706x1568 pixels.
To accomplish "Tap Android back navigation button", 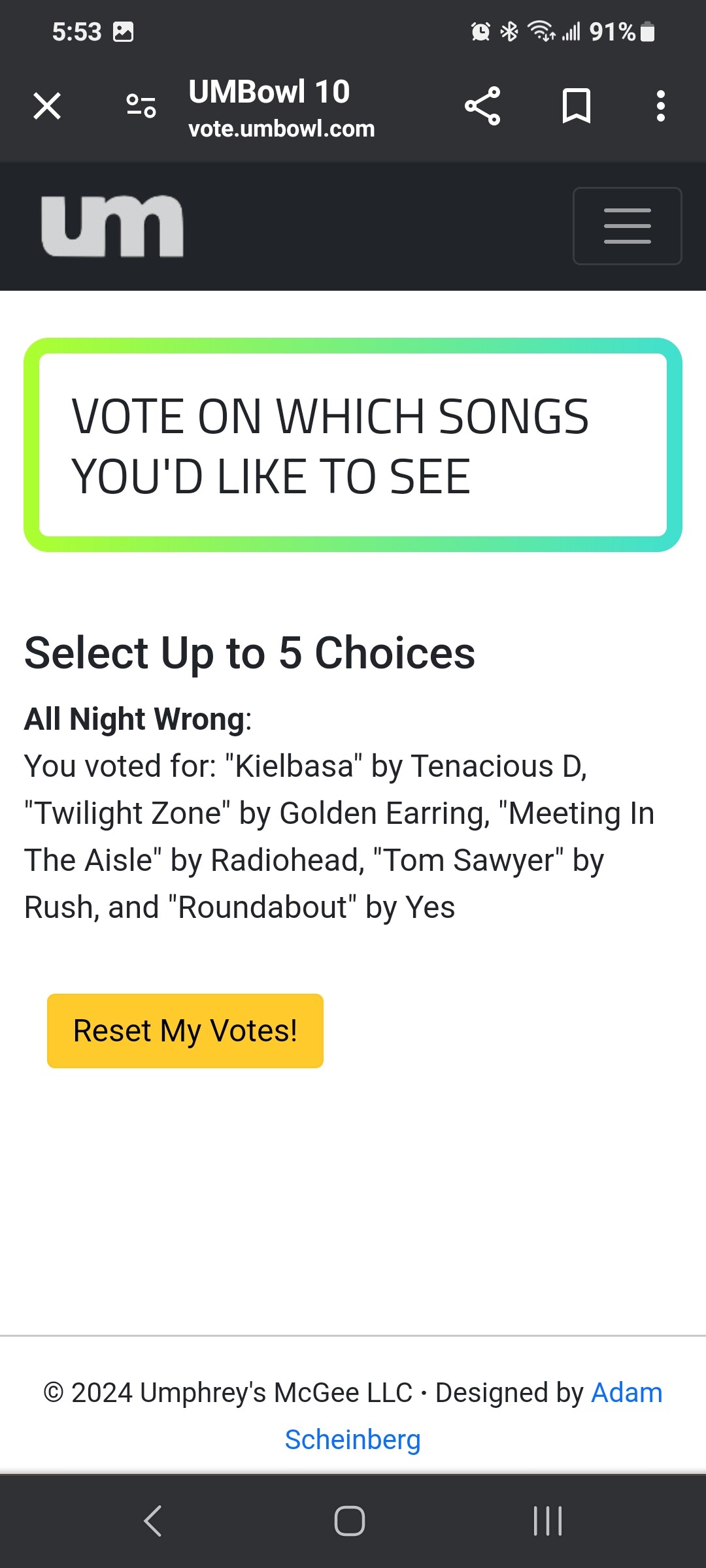I will coord(153,1520).
